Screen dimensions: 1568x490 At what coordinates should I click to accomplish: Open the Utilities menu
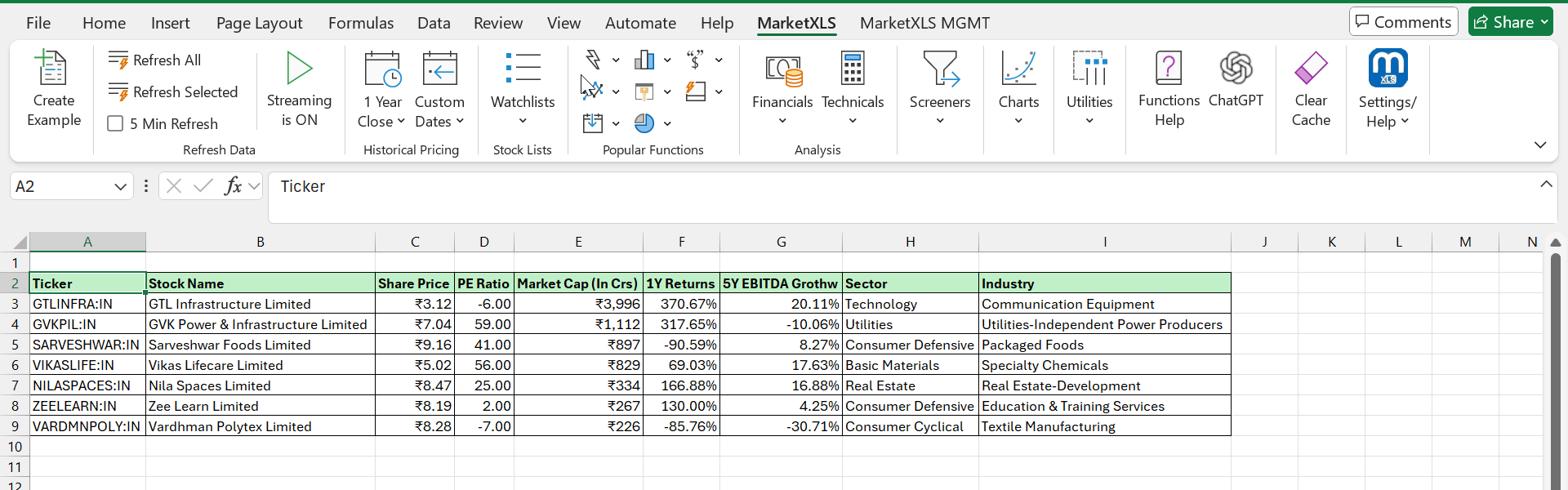[1089, 88]
